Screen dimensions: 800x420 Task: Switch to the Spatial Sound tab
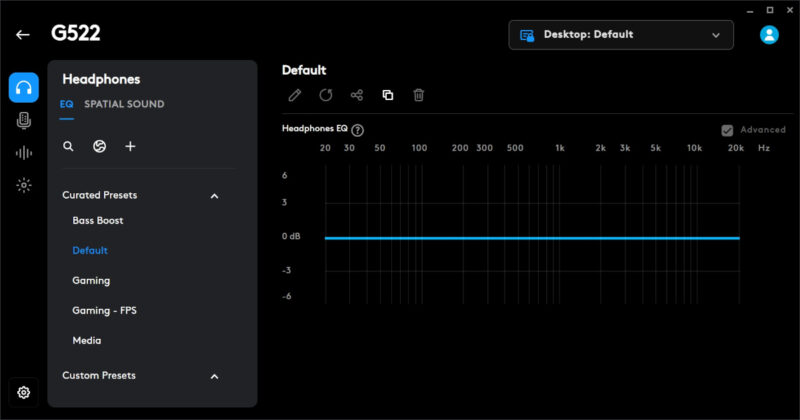coord(124,104)
